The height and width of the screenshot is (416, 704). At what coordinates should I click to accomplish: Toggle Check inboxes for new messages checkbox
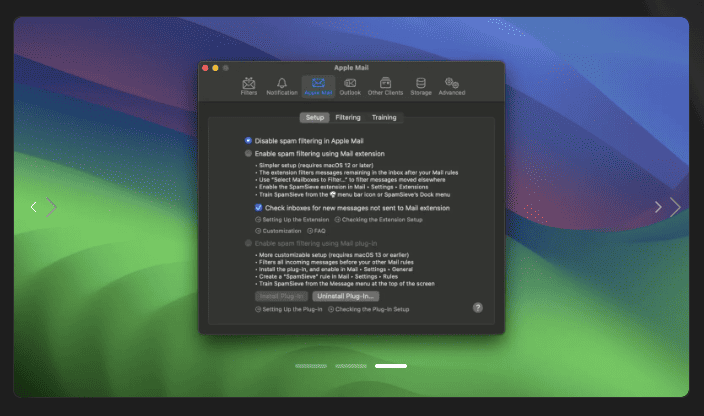(x=258, y=207)
